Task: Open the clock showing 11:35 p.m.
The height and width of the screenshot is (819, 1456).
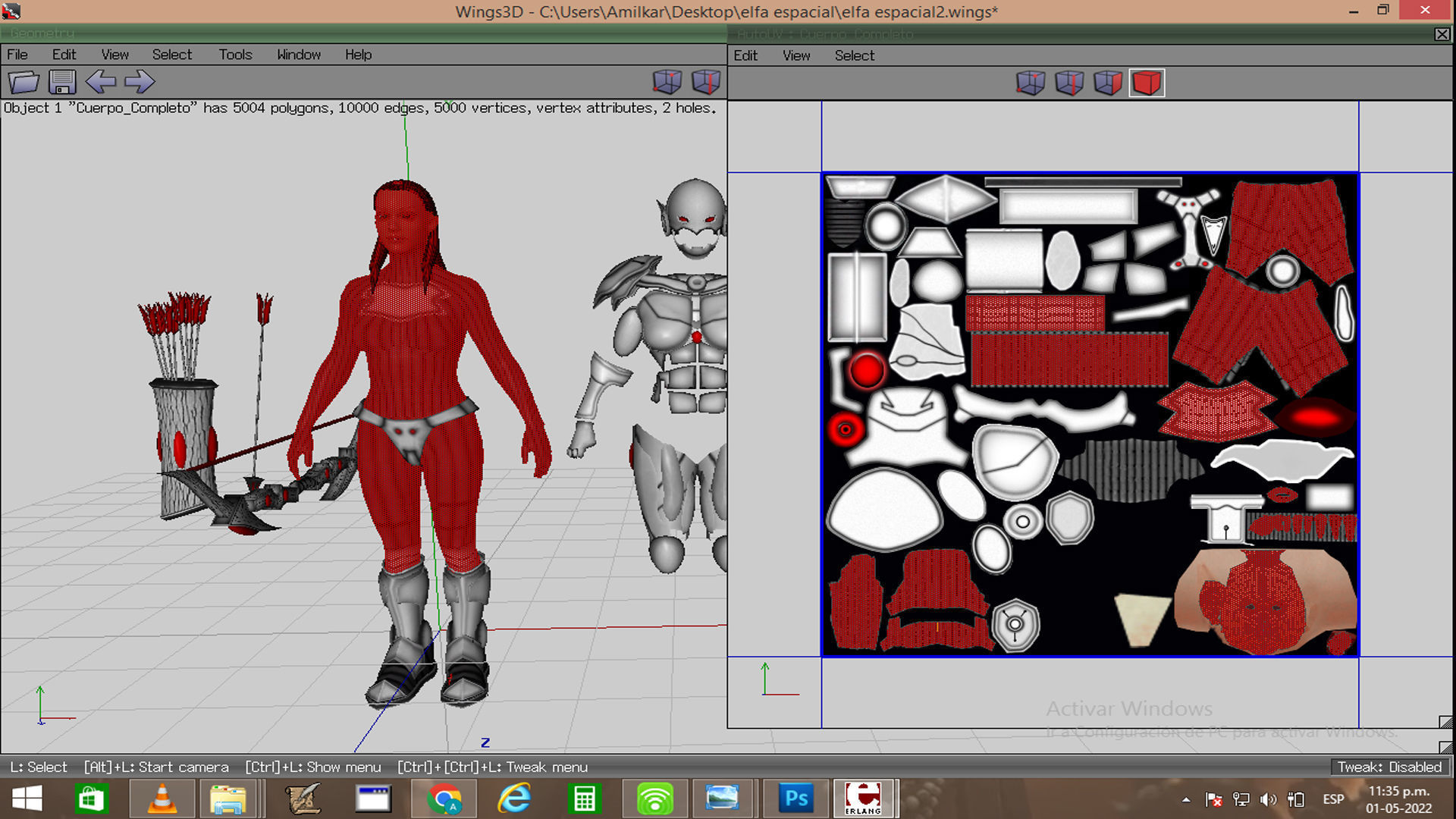Action: coord(1399,799)
